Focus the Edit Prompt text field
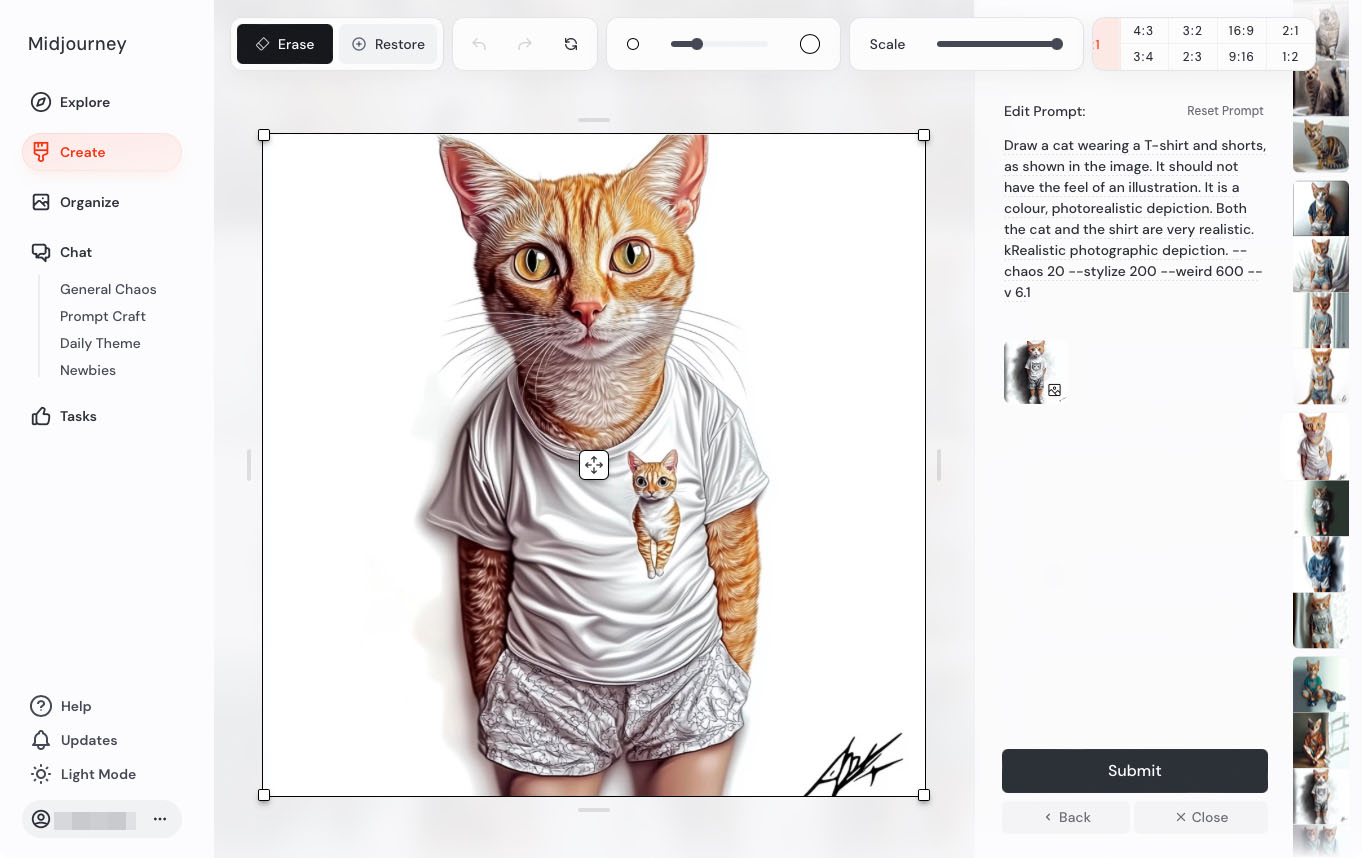 coord(1135,219)
